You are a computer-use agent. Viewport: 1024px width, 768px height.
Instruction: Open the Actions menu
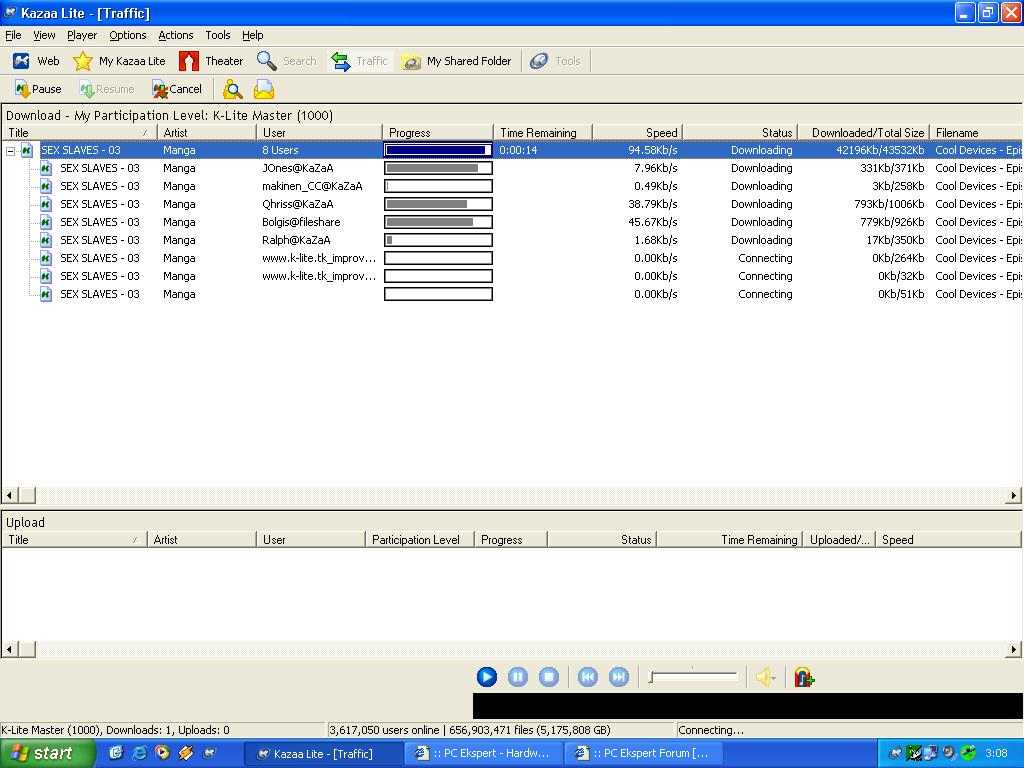click(175, 35)
